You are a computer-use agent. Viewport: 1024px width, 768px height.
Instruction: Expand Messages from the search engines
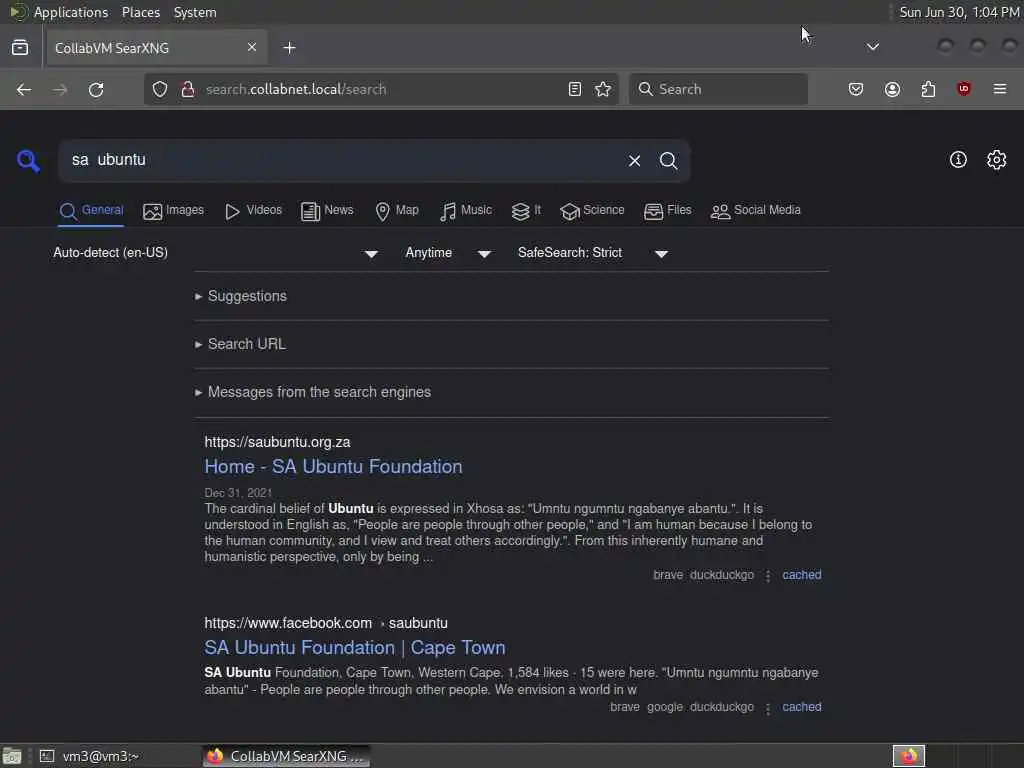[x=313, y=392]
